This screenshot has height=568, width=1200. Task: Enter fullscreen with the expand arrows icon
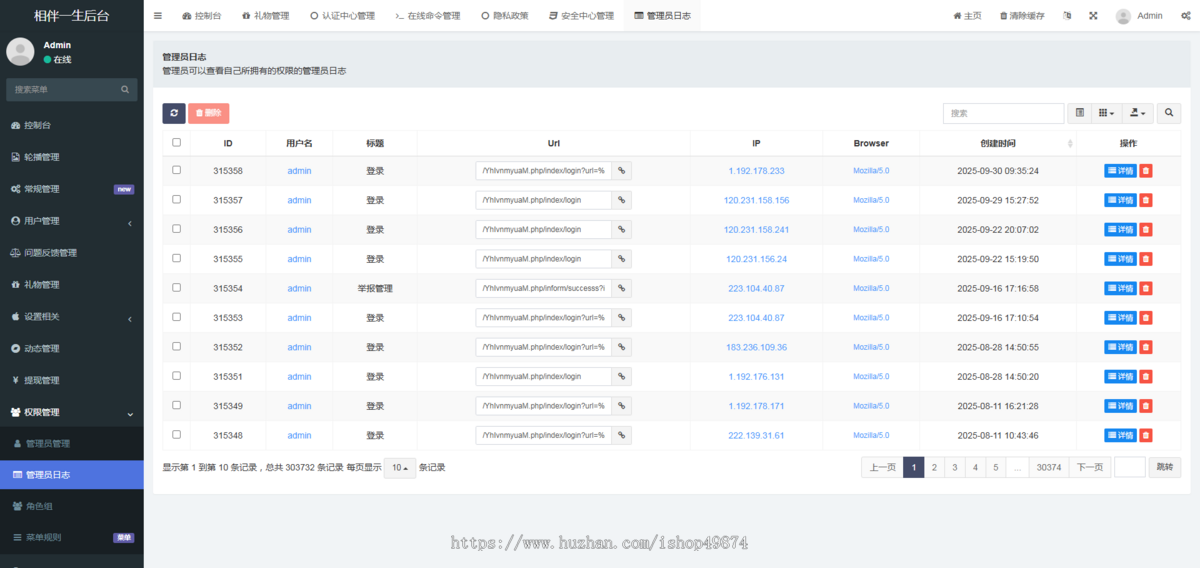(1093, 16)
